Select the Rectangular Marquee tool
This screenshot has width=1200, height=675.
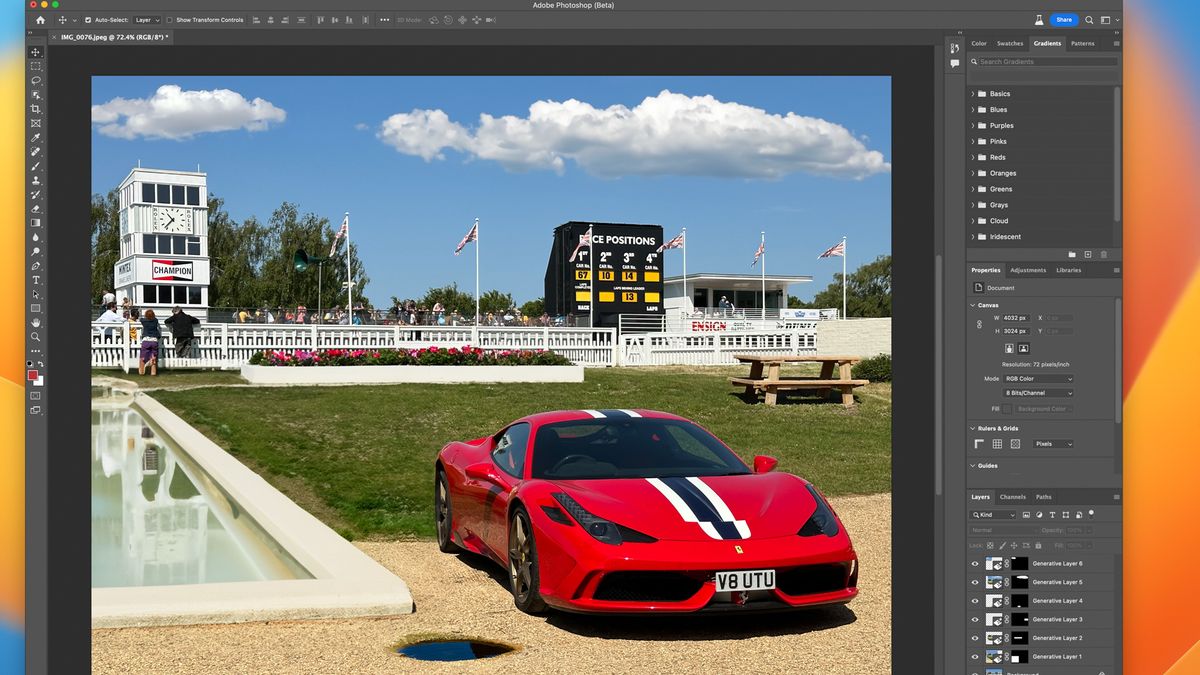[x=36, y=66]
